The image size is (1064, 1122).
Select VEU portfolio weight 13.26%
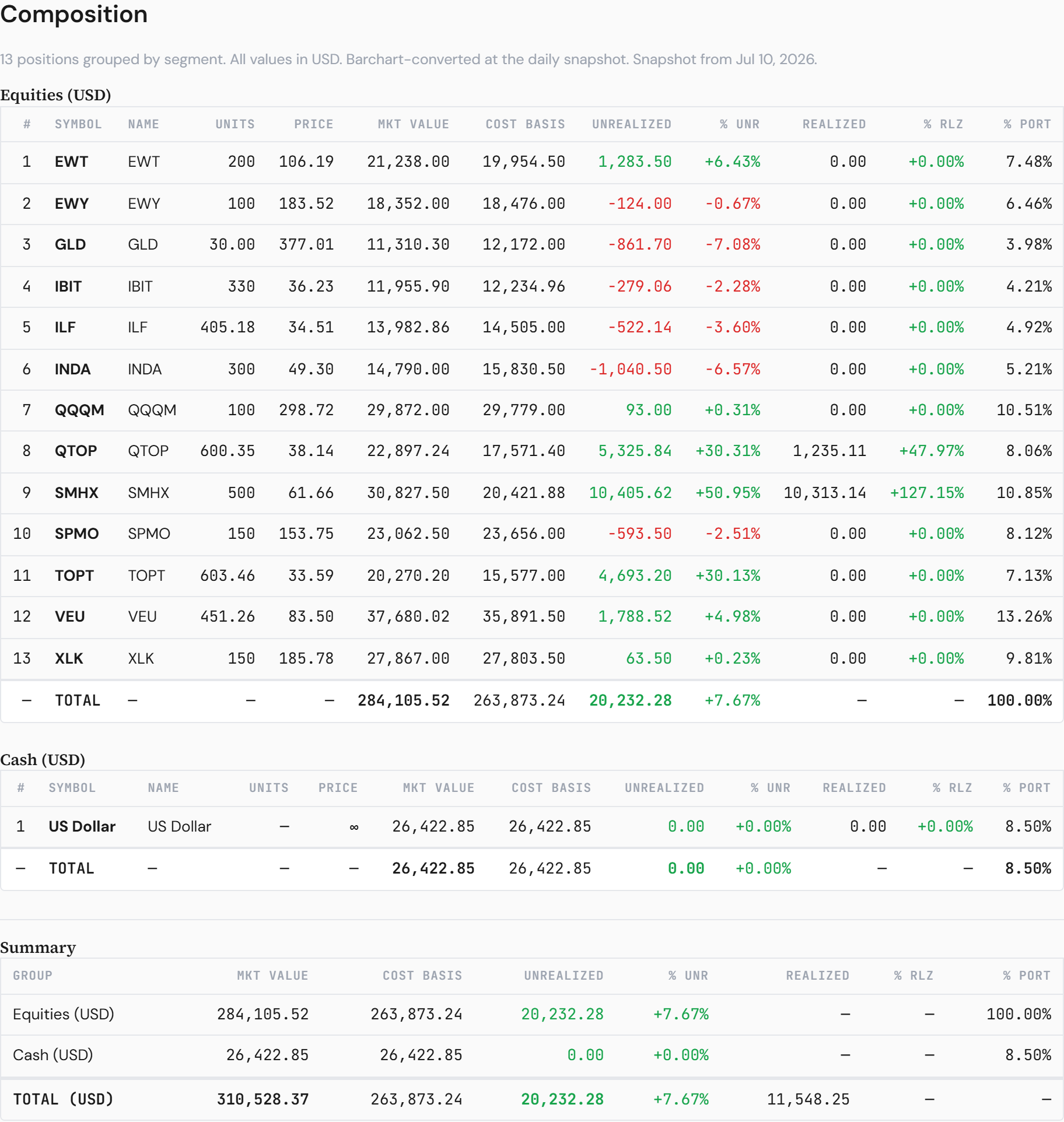pyautogui.click(x=1024, y=616)
